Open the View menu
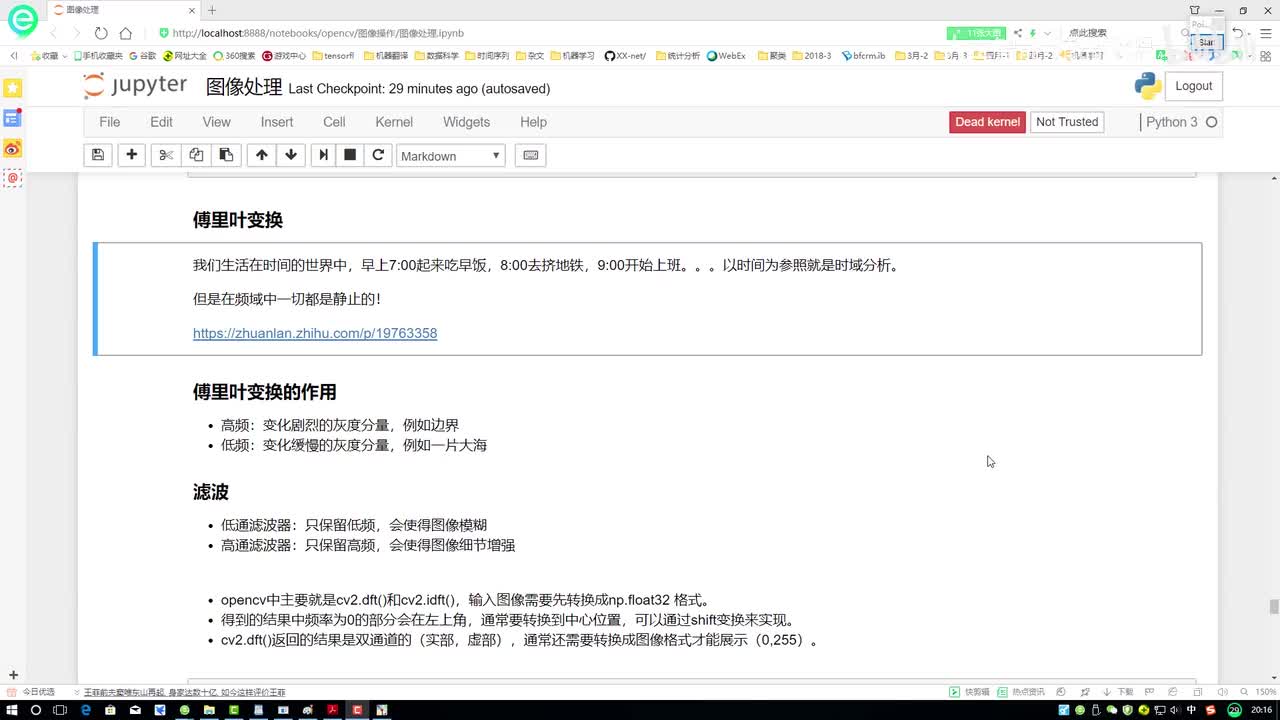1280x720 pixels. tap(216, 122)
